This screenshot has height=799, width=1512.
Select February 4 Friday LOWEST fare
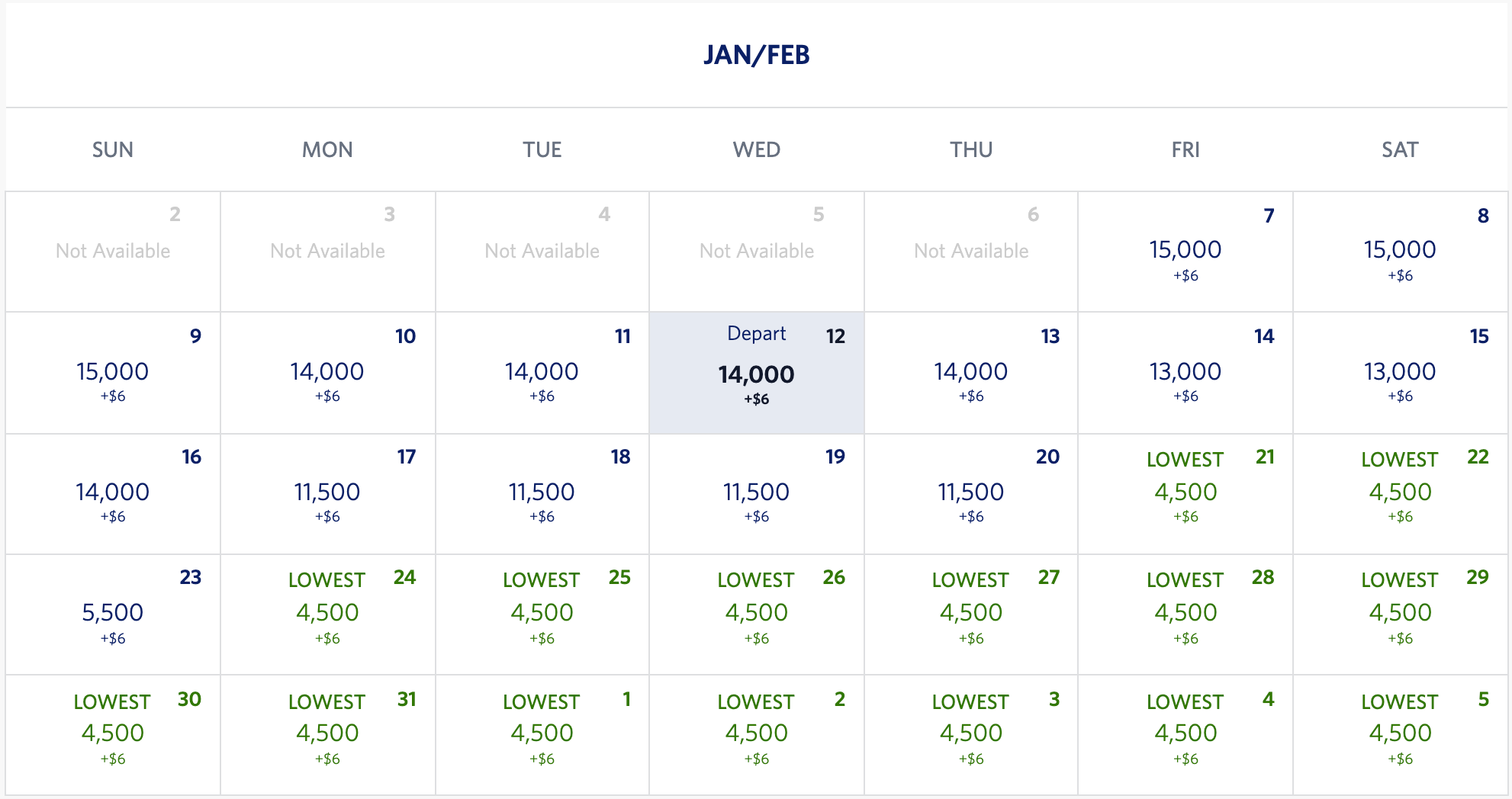(1185, 732)
